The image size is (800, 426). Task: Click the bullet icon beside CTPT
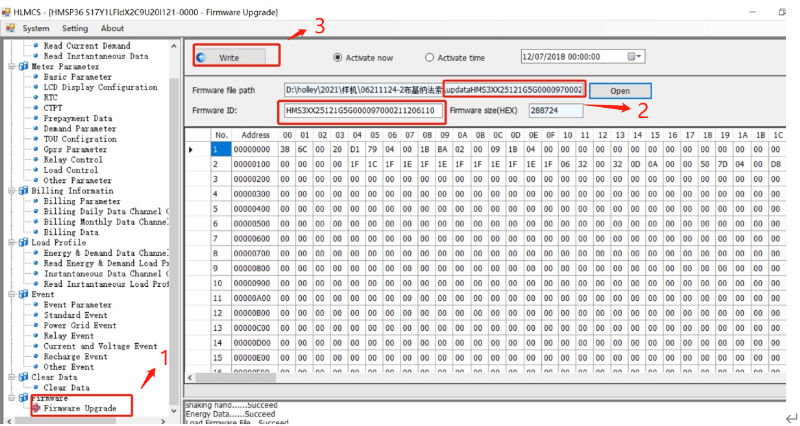[x=36, y=108]
